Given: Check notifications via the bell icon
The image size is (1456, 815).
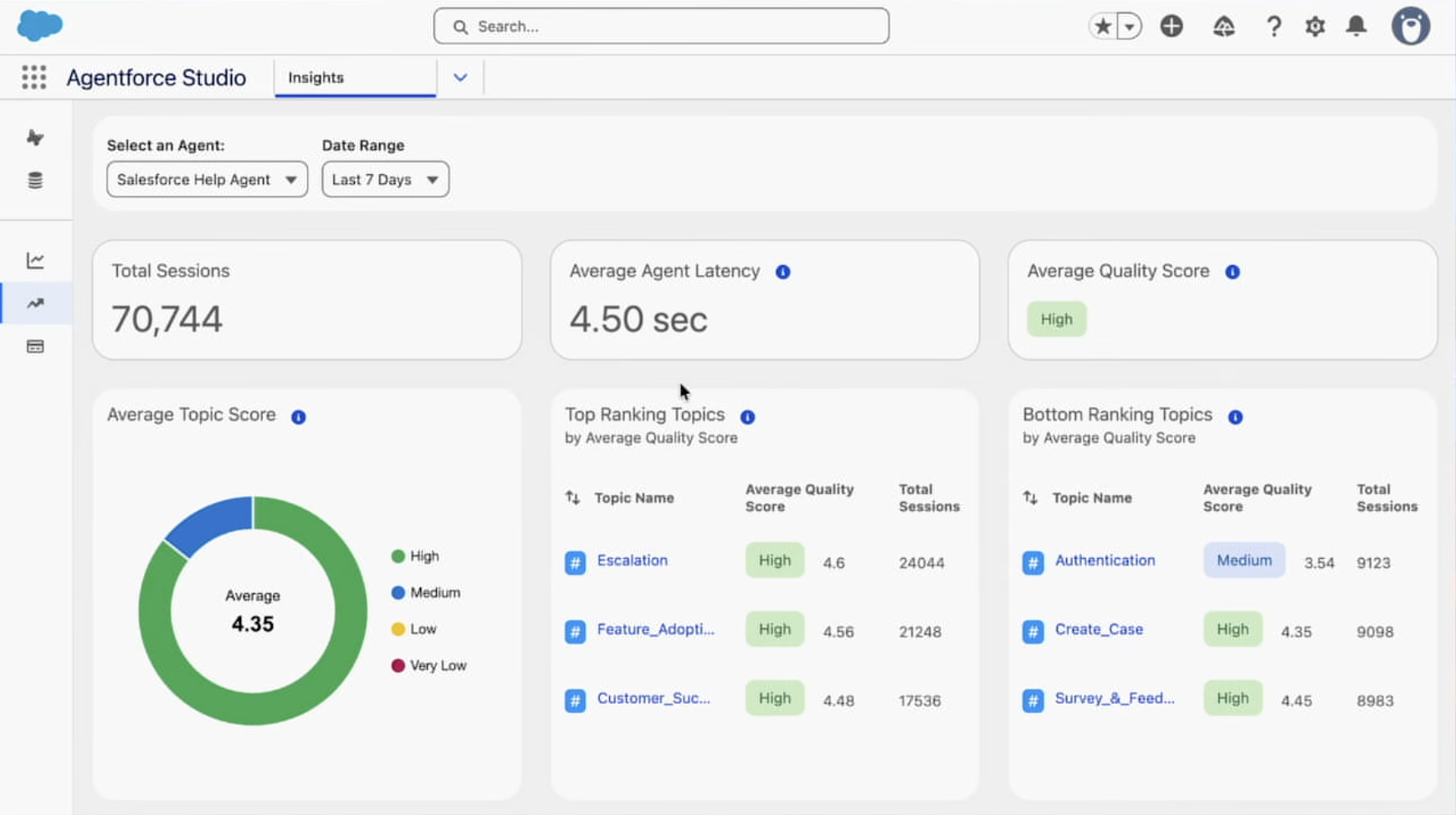Looking at the screenshot, I should (1356, 26).
